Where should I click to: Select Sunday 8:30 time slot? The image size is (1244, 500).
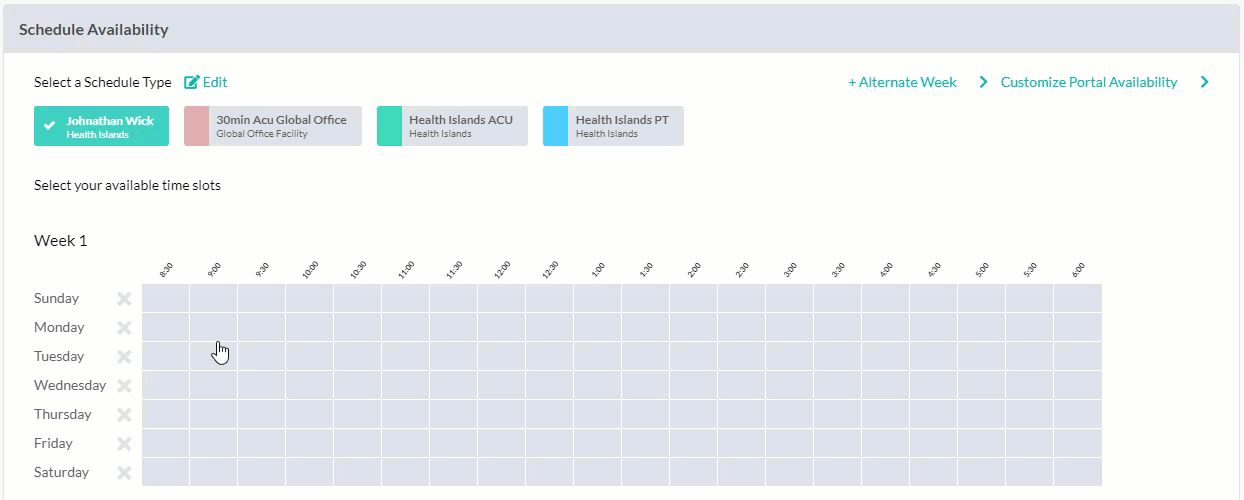point(166,298)
